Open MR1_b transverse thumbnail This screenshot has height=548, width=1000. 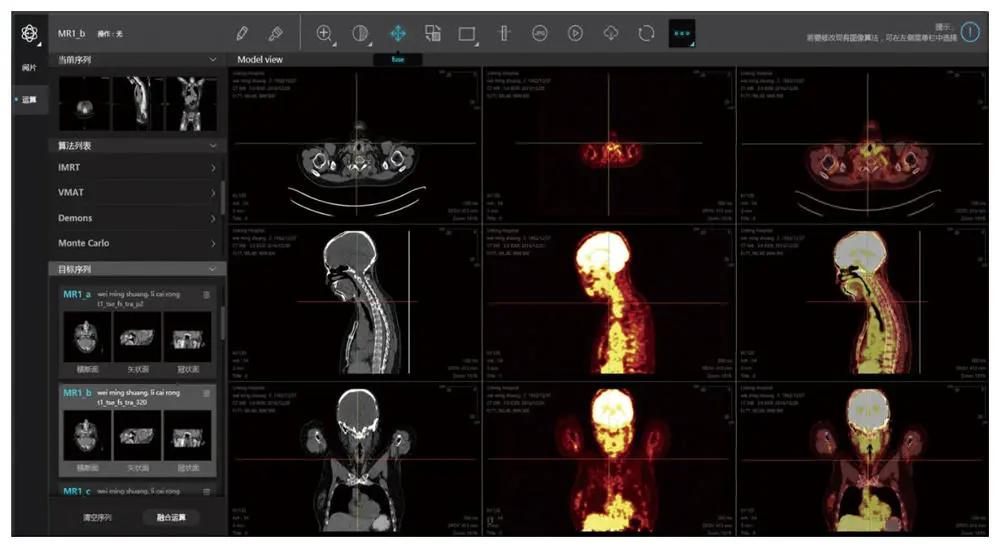point(87,435)
